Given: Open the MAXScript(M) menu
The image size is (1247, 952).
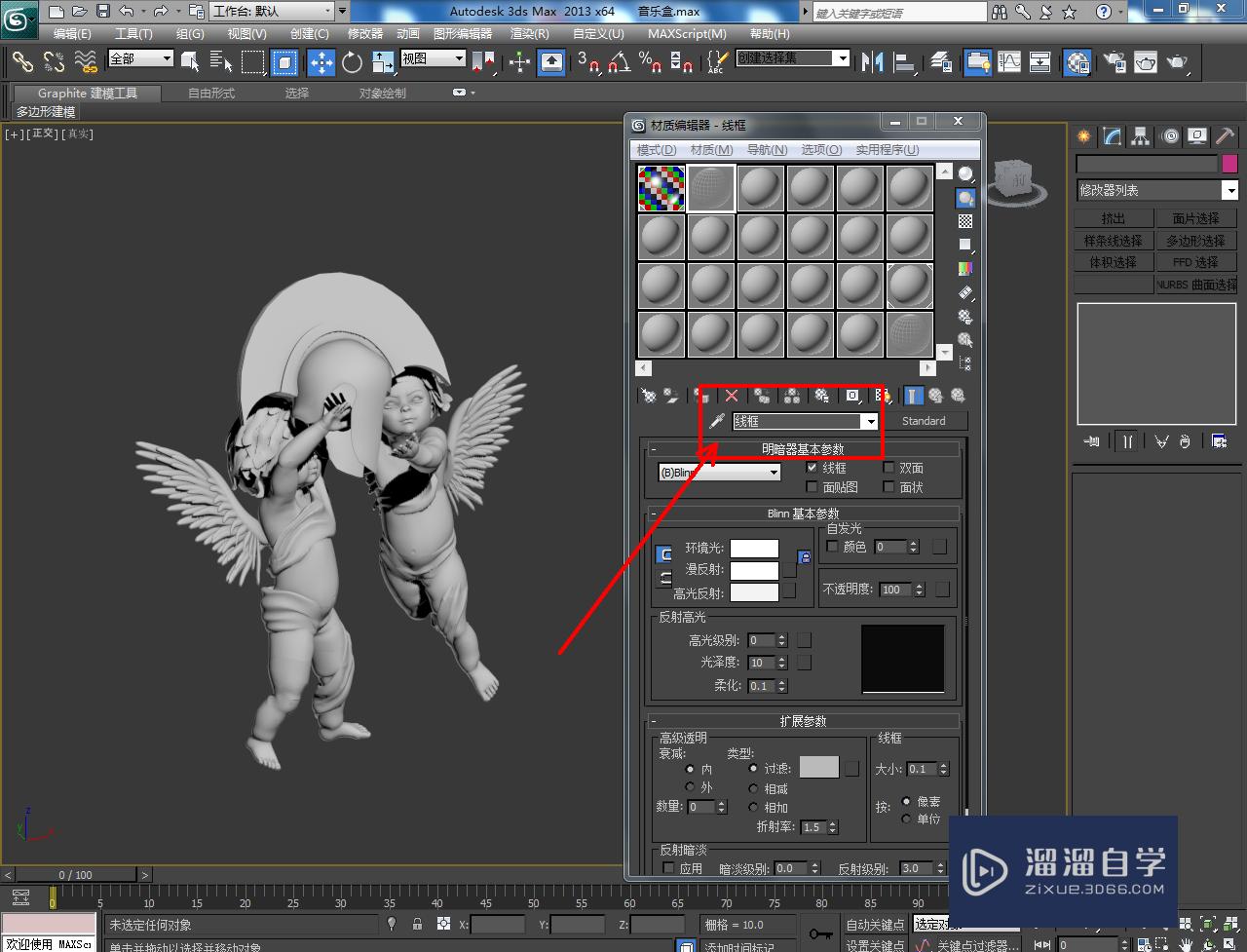Looking at the screenshot, I should [x=687, y=33].
